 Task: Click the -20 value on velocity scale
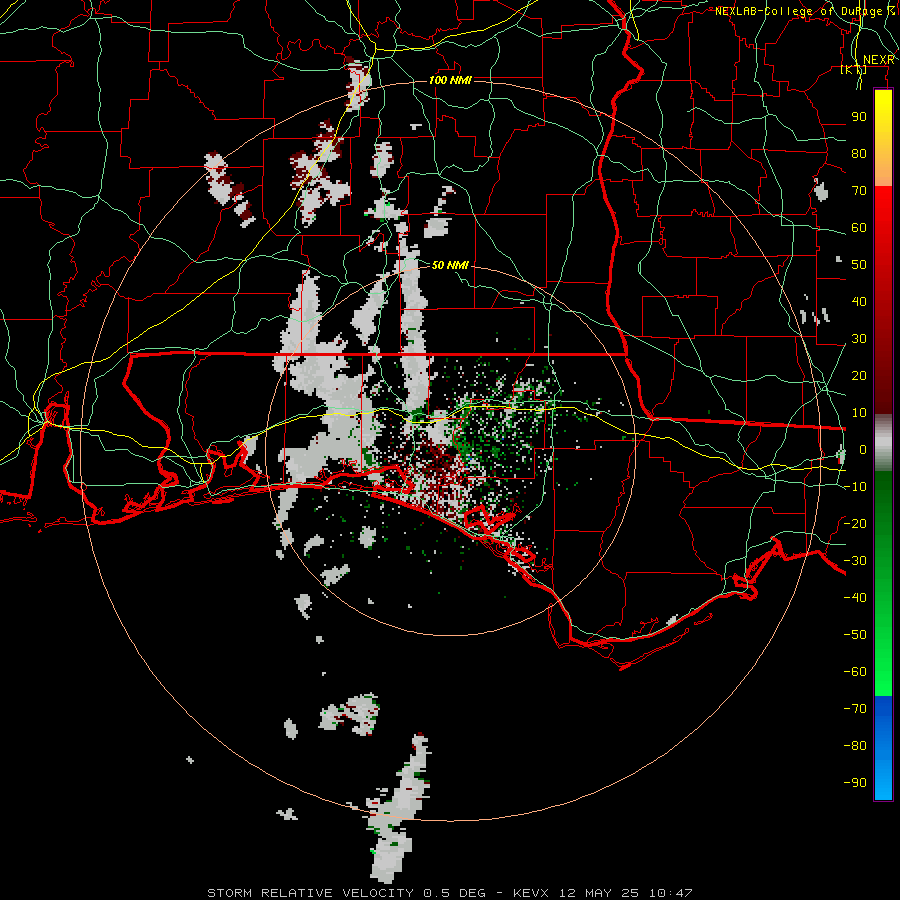pyautogui.click(x=855, y=523)
